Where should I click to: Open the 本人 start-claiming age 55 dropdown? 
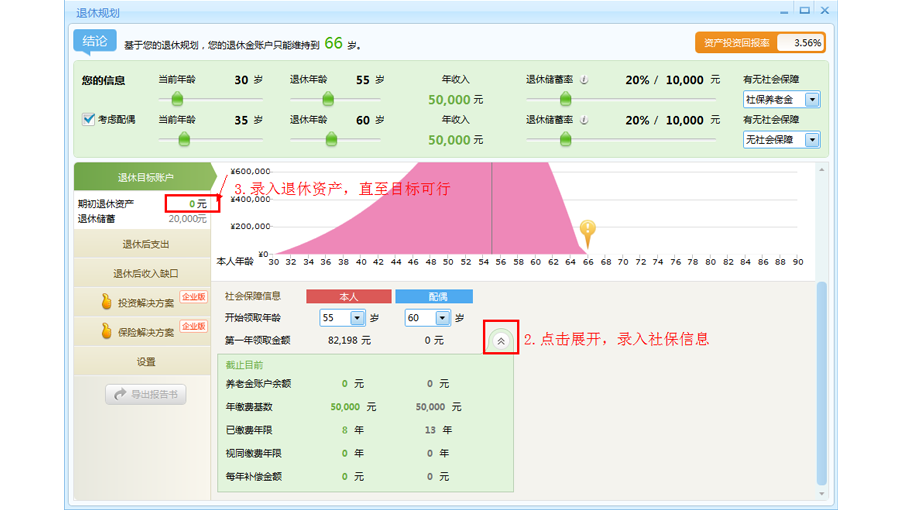[x=357, y=318]
